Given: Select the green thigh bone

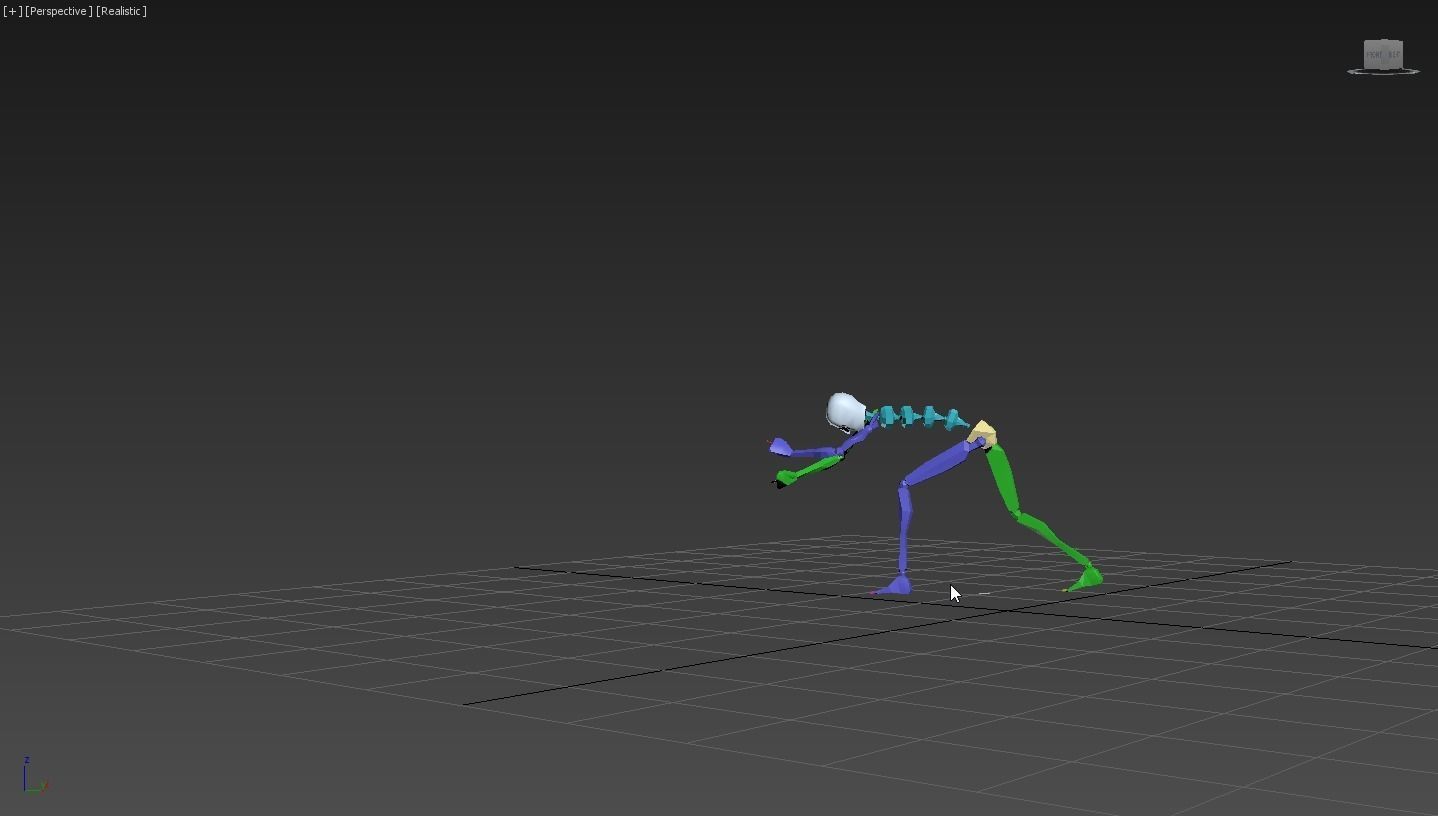Looking at the screenshot, I should (1002, 480).
